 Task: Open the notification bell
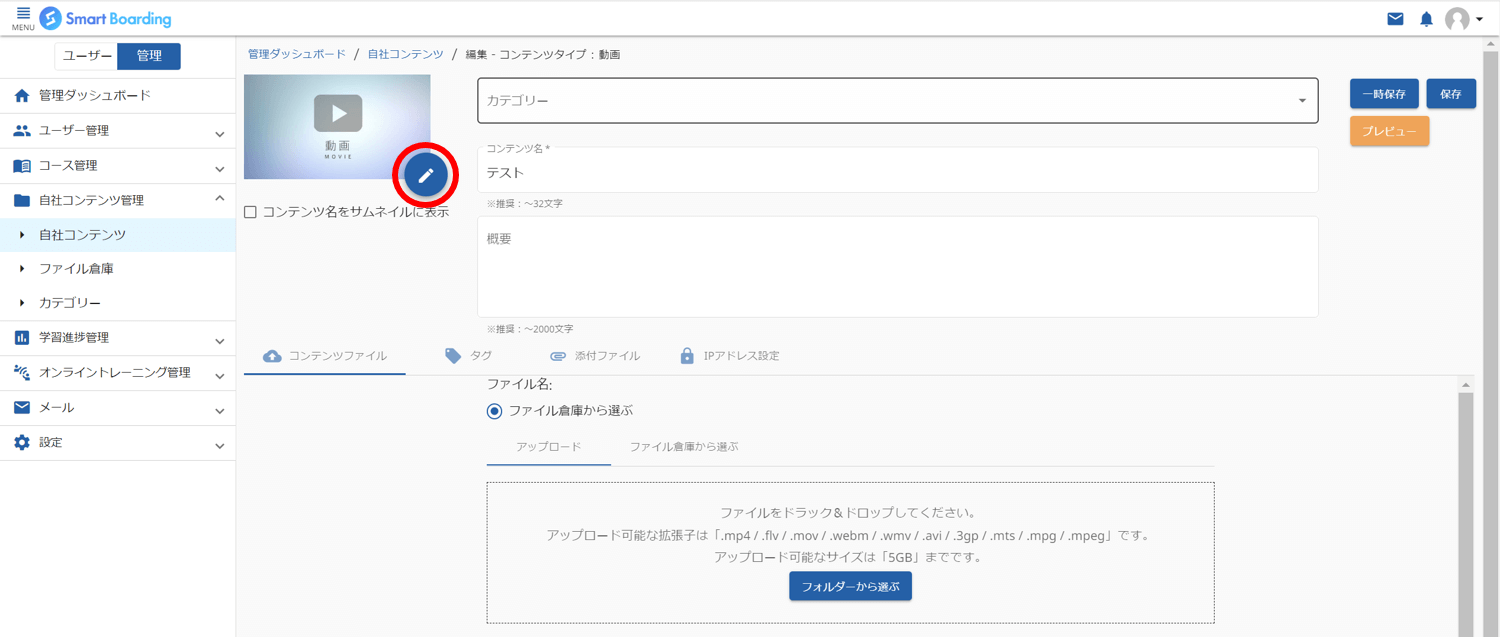[1427, 19]
